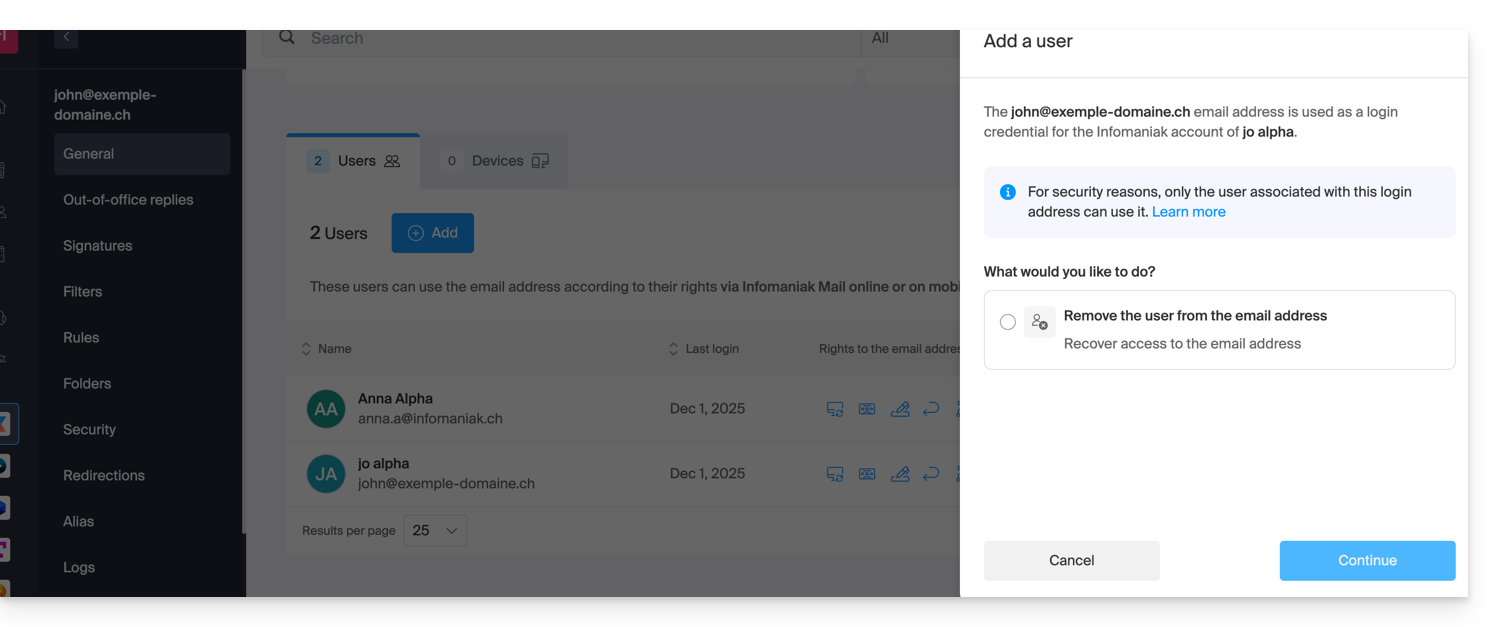Open the Security section in the sidebar
The image size is (1498, 627).
[x=90, y=430]
